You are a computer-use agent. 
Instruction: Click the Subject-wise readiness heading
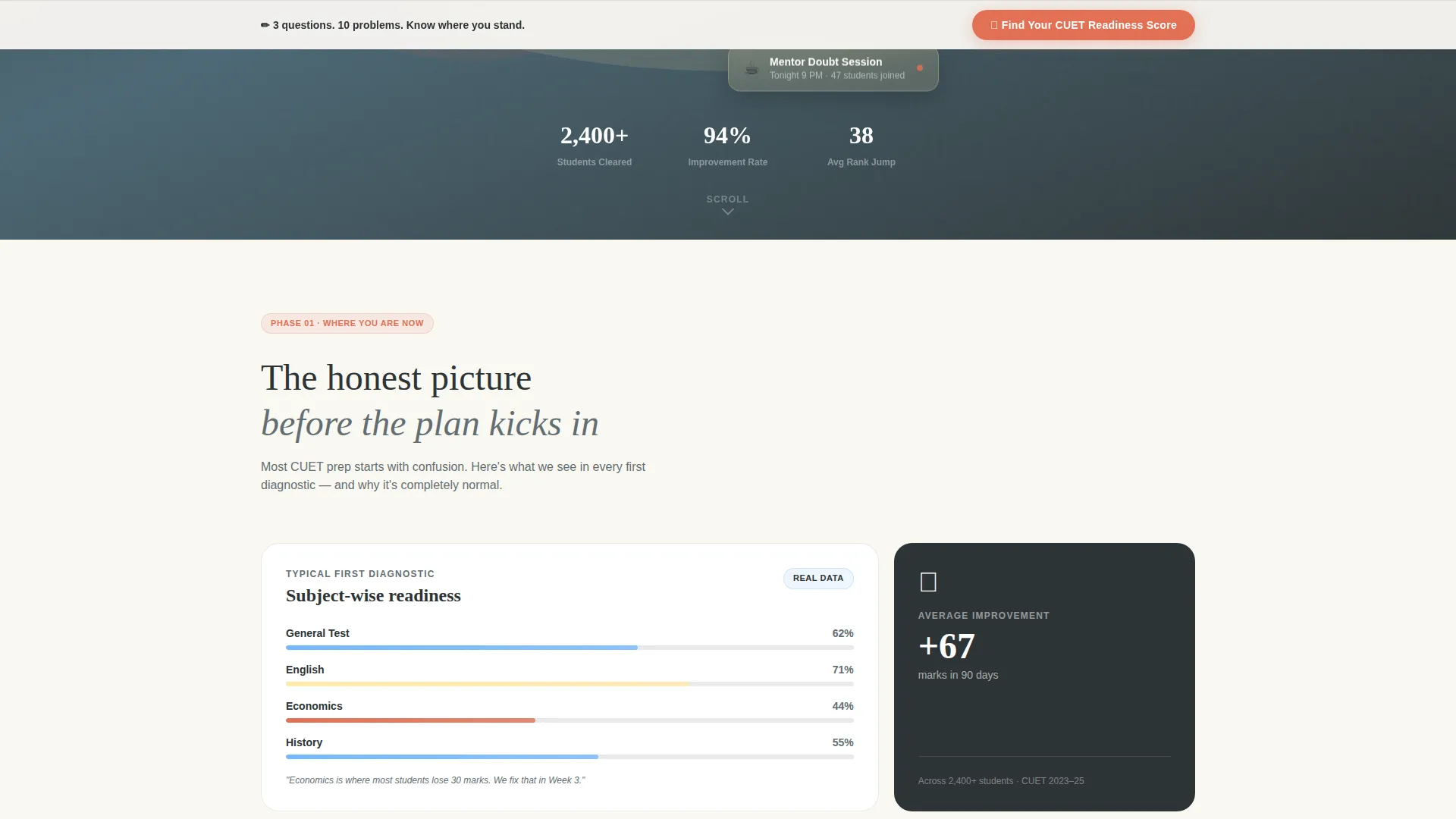tap(373, 596)
